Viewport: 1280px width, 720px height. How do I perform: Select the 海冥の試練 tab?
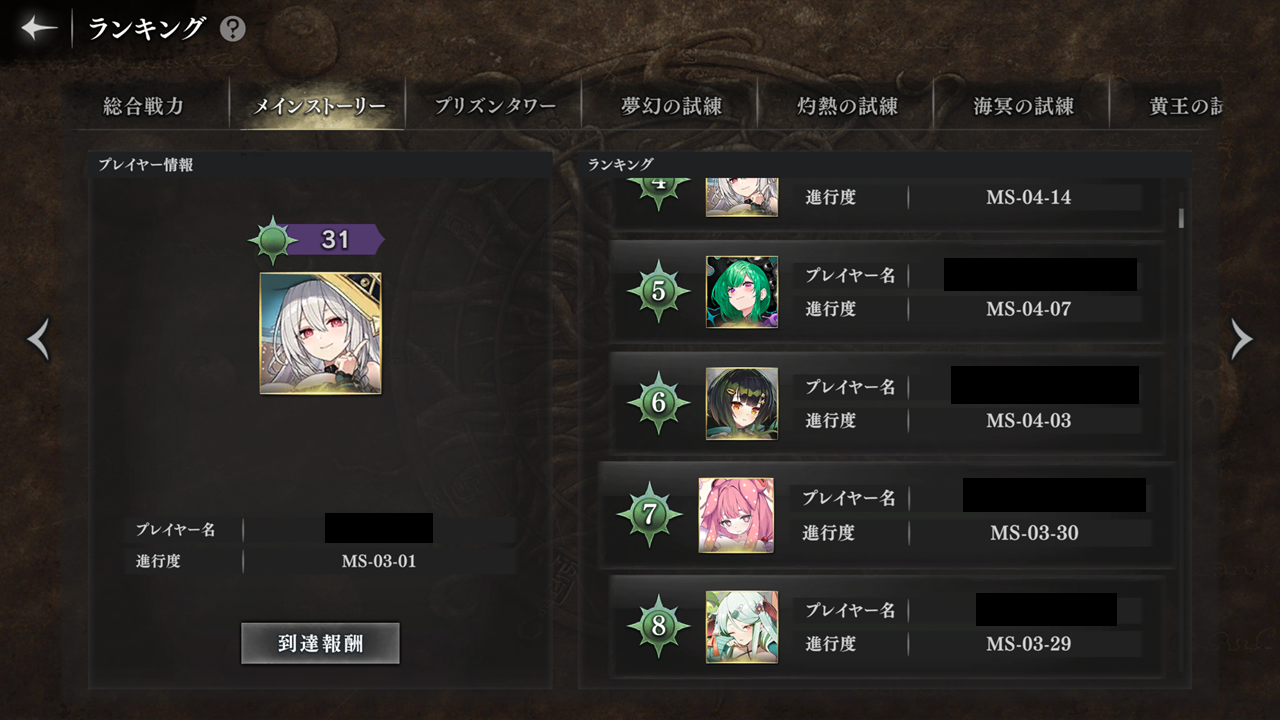coord(1022,107)
